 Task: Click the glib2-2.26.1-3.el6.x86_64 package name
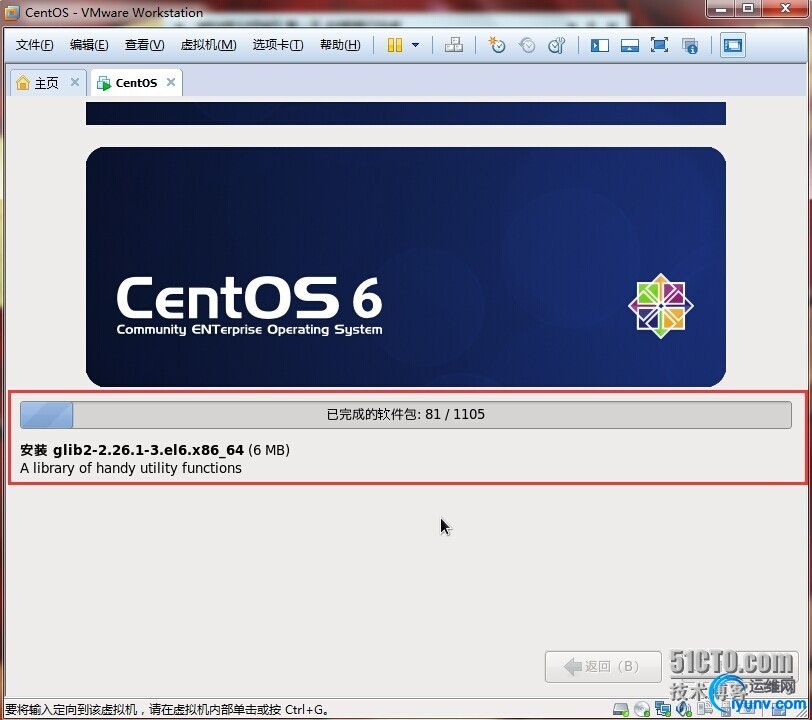click(x=148, y=450)
